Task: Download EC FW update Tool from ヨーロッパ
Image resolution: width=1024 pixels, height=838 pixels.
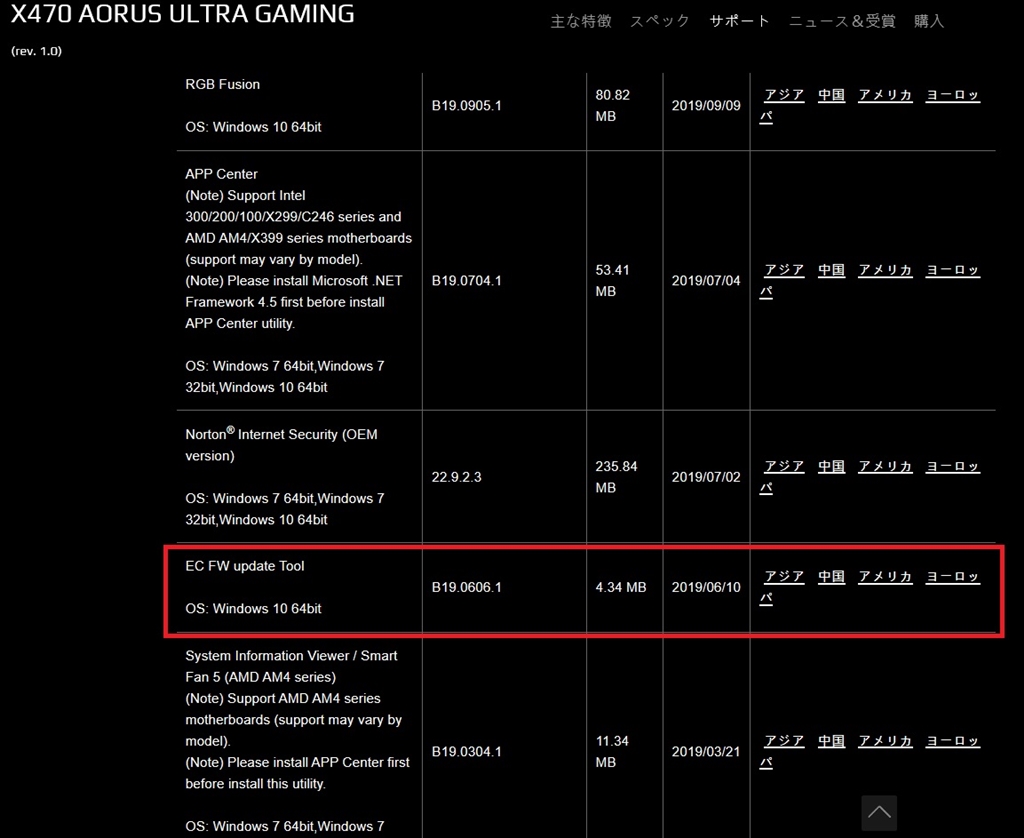Action: (x=952, y=577)
